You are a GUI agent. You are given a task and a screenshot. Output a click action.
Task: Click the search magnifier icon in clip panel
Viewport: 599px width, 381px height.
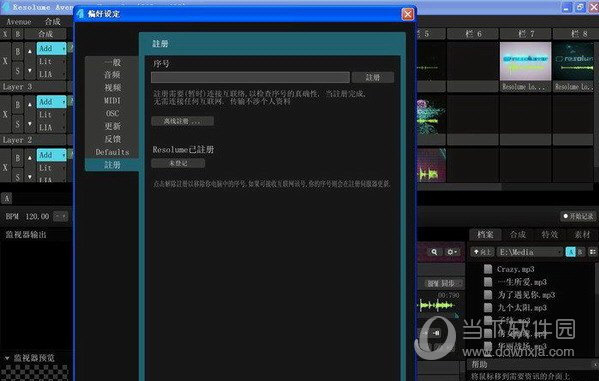point(434,252)
